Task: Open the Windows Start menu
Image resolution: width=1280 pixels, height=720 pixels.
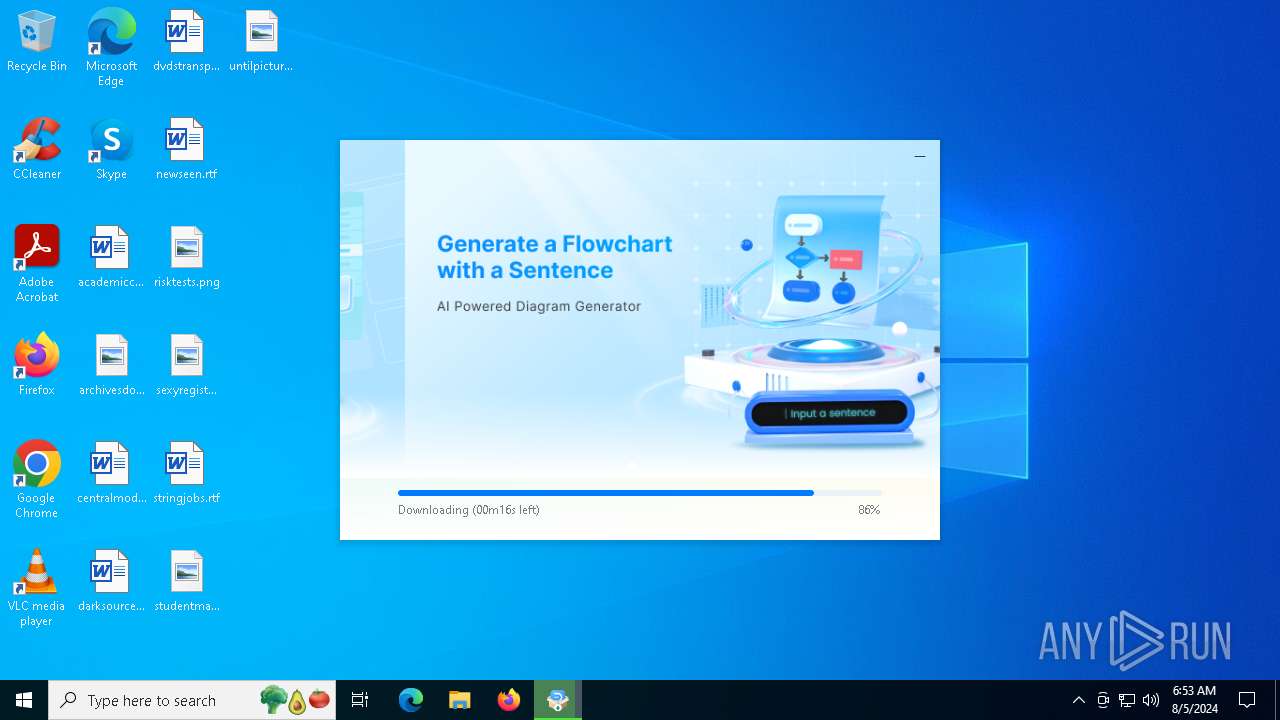Action: point(24,700)
